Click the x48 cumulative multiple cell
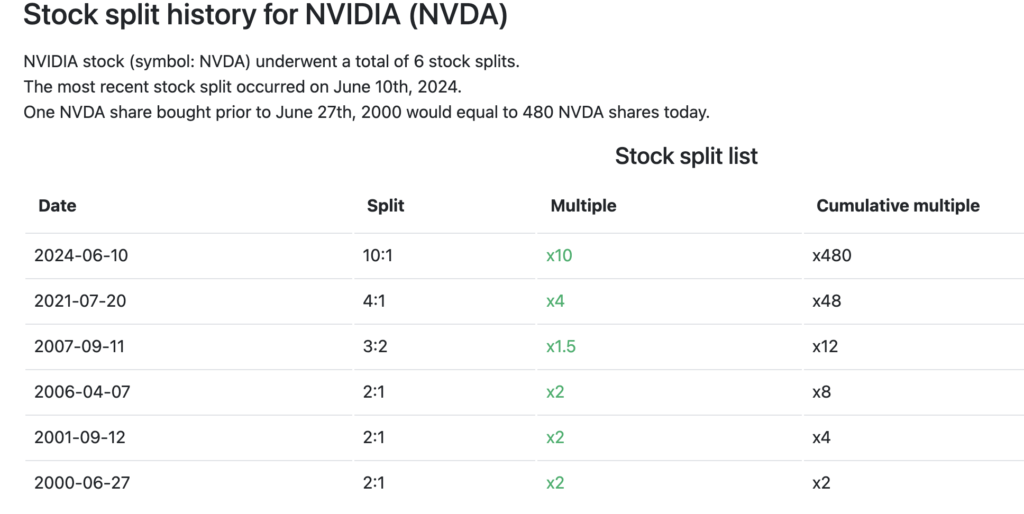 (827, 301)
